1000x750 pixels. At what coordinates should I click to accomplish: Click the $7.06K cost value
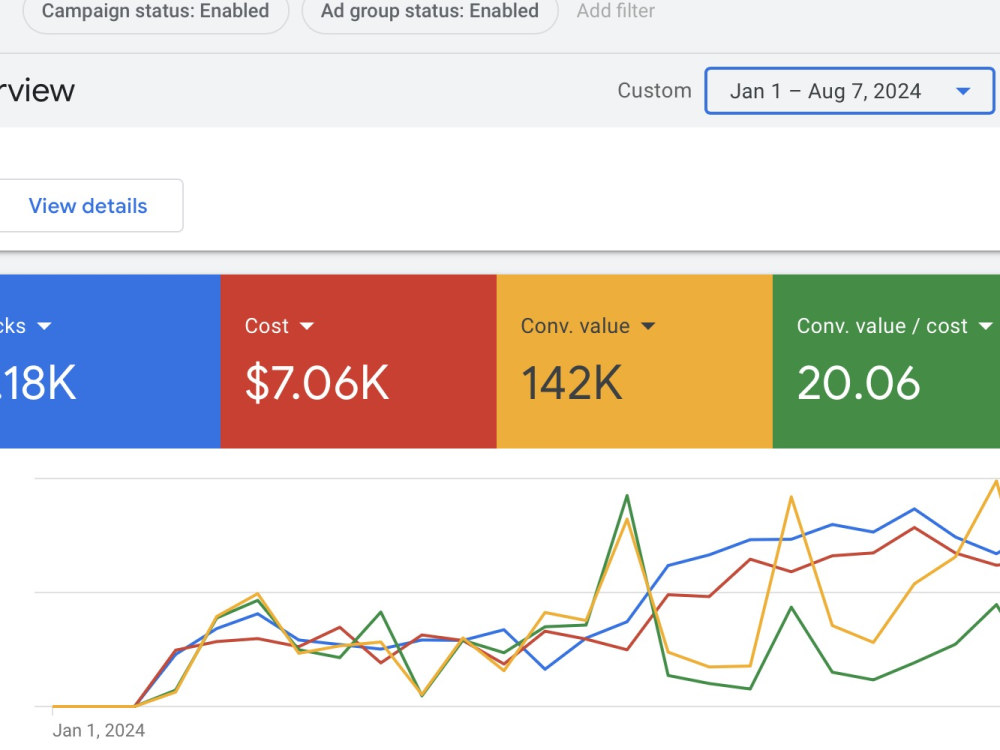point(317,383)
